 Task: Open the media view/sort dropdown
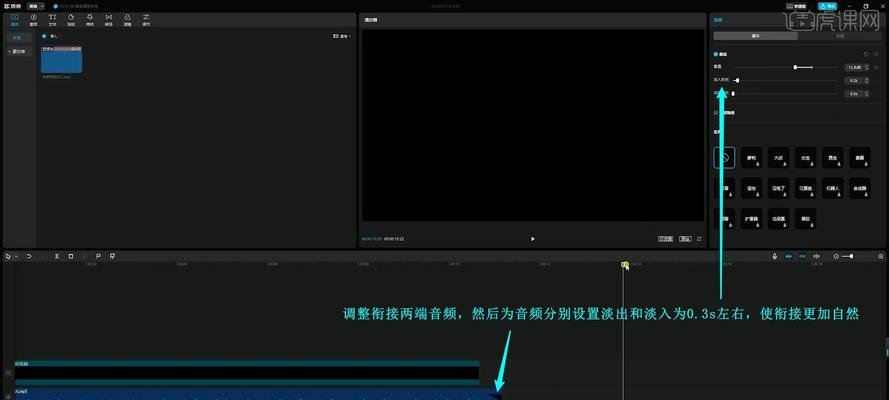point(342,36)
